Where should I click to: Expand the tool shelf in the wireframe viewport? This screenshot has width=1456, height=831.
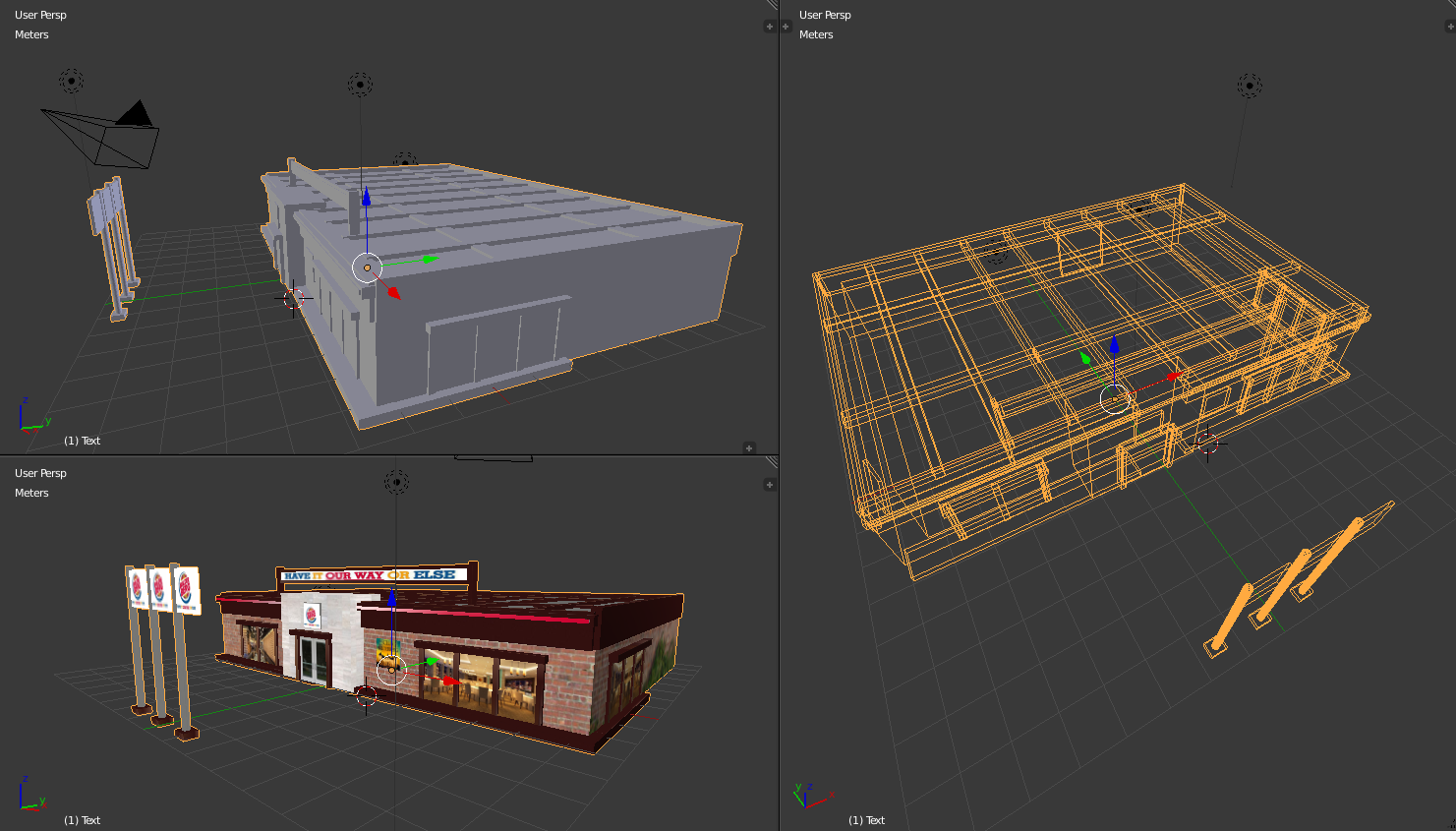pos(786,27)
